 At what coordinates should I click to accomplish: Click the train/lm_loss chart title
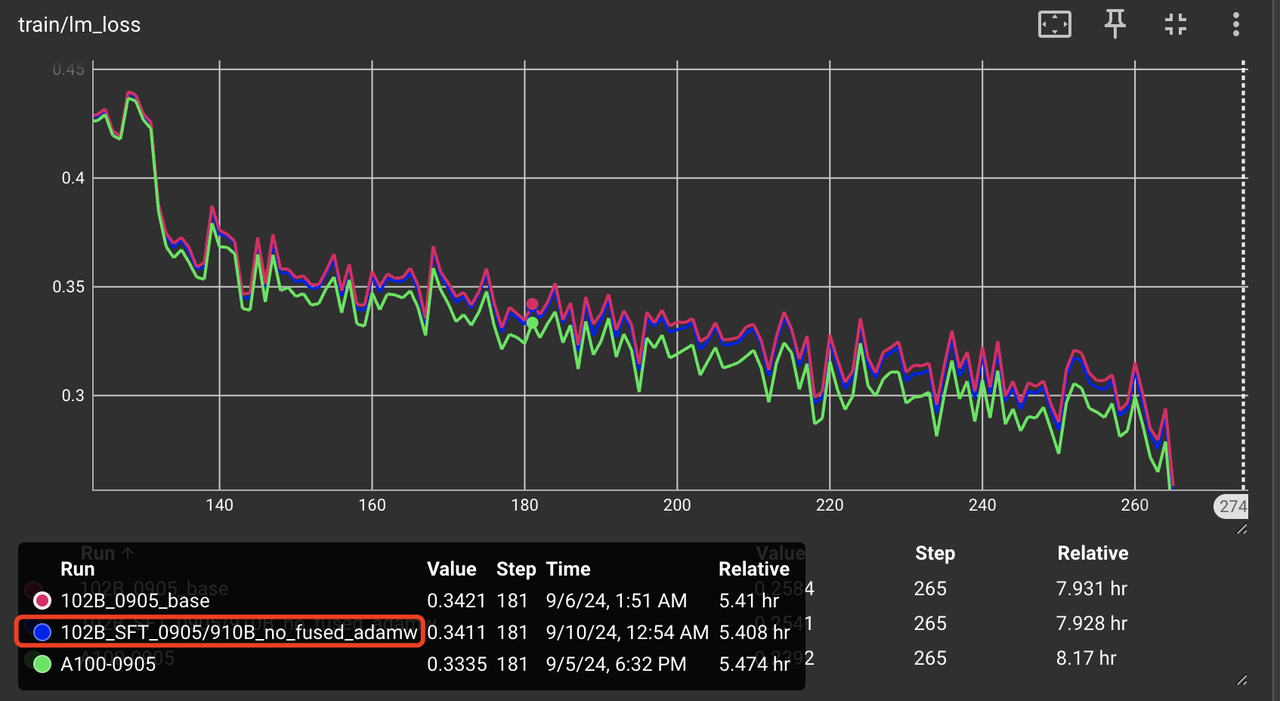(x=79, y=24)
